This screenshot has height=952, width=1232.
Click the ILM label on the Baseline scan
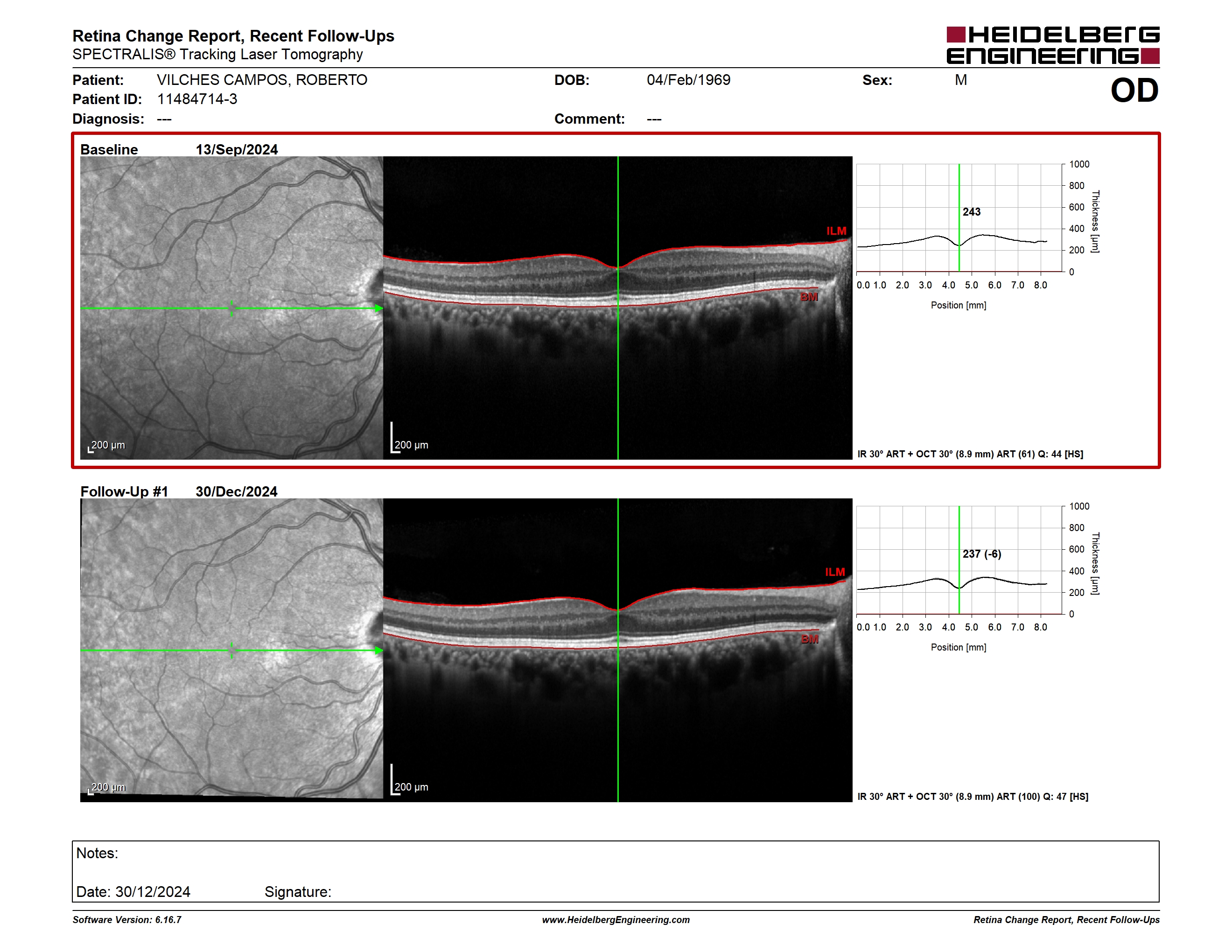click(x=836, y=231)
